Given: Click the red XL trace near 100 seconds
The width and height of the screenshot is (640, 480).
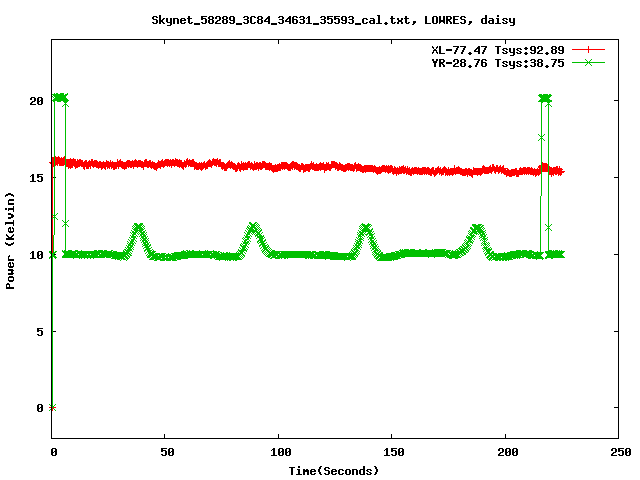Looking at the screenshot, I should (278, 166).
